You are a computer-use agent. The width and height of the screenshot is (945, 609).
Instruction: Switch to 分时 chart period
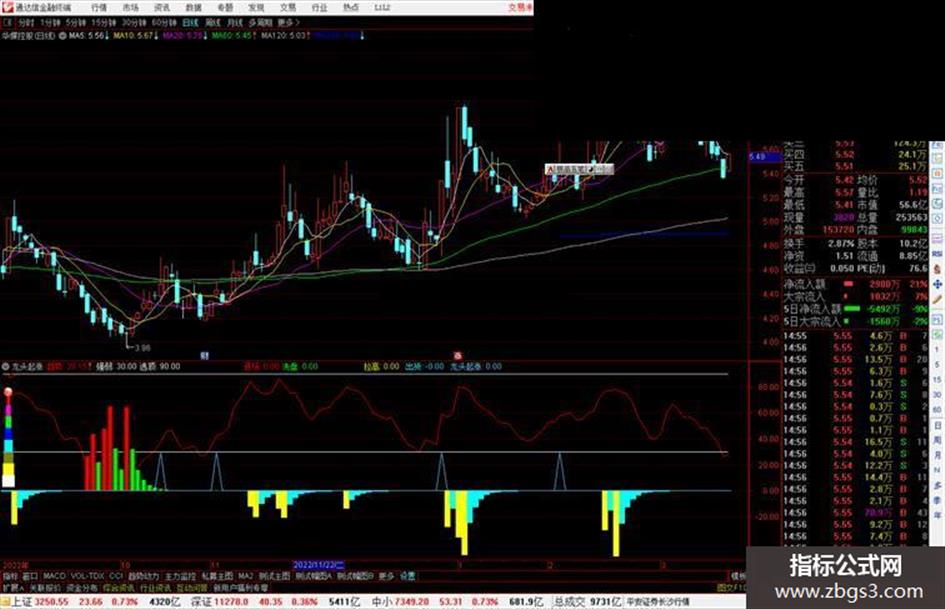pyautogui.click(x=26, y=23)
